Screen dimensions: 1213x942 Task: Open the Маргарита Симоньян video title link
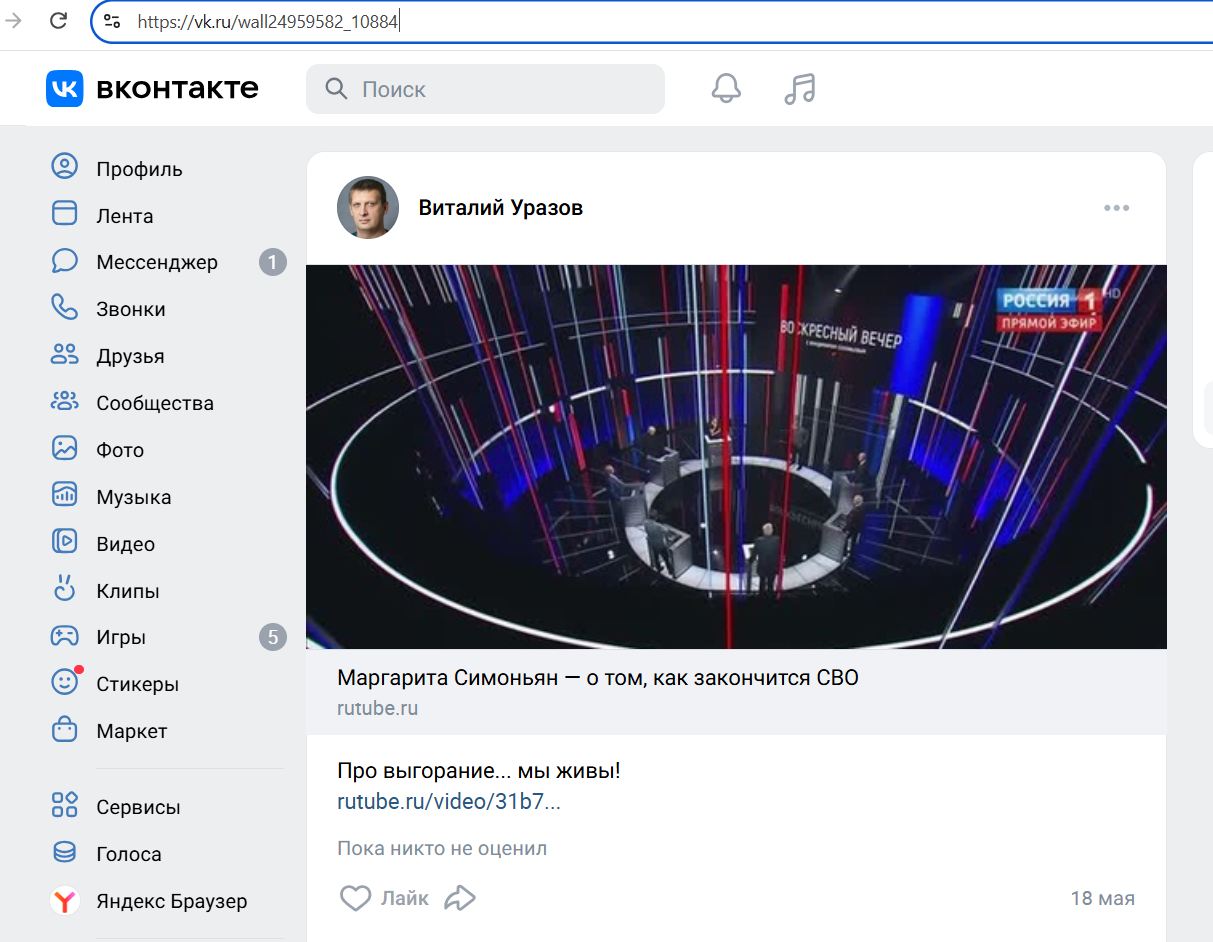click(x=598, y=678)
